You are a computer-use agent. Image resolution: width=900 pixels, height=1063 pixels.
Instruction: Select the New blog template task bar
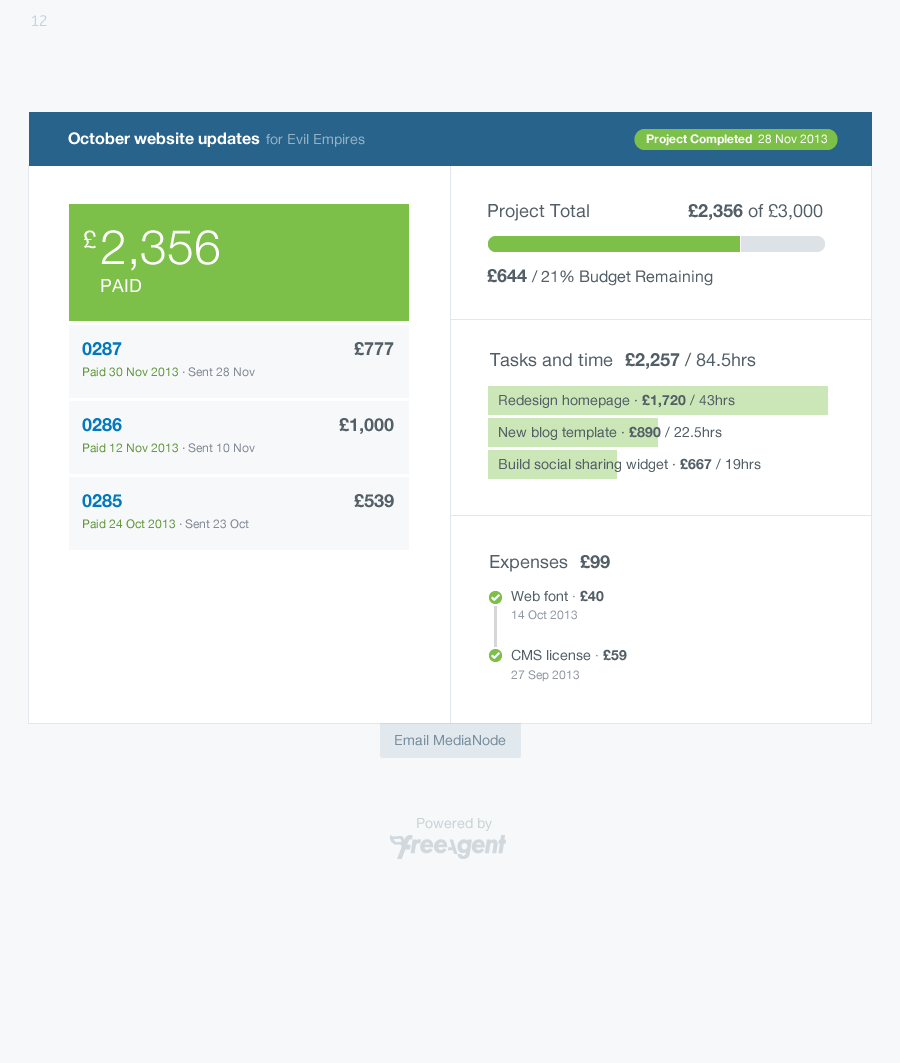tap(574, 433)
